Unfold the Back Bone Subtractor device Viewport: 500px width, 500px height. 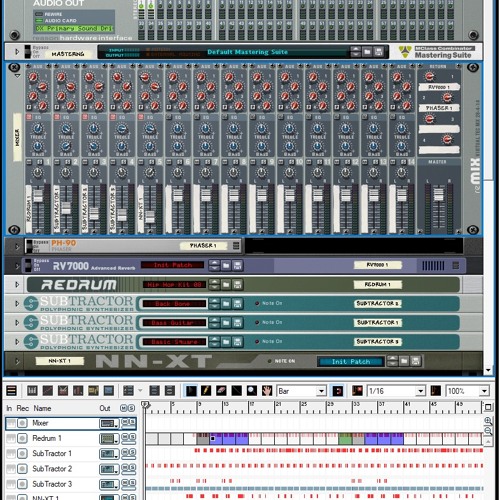click(x=17, y=304)
